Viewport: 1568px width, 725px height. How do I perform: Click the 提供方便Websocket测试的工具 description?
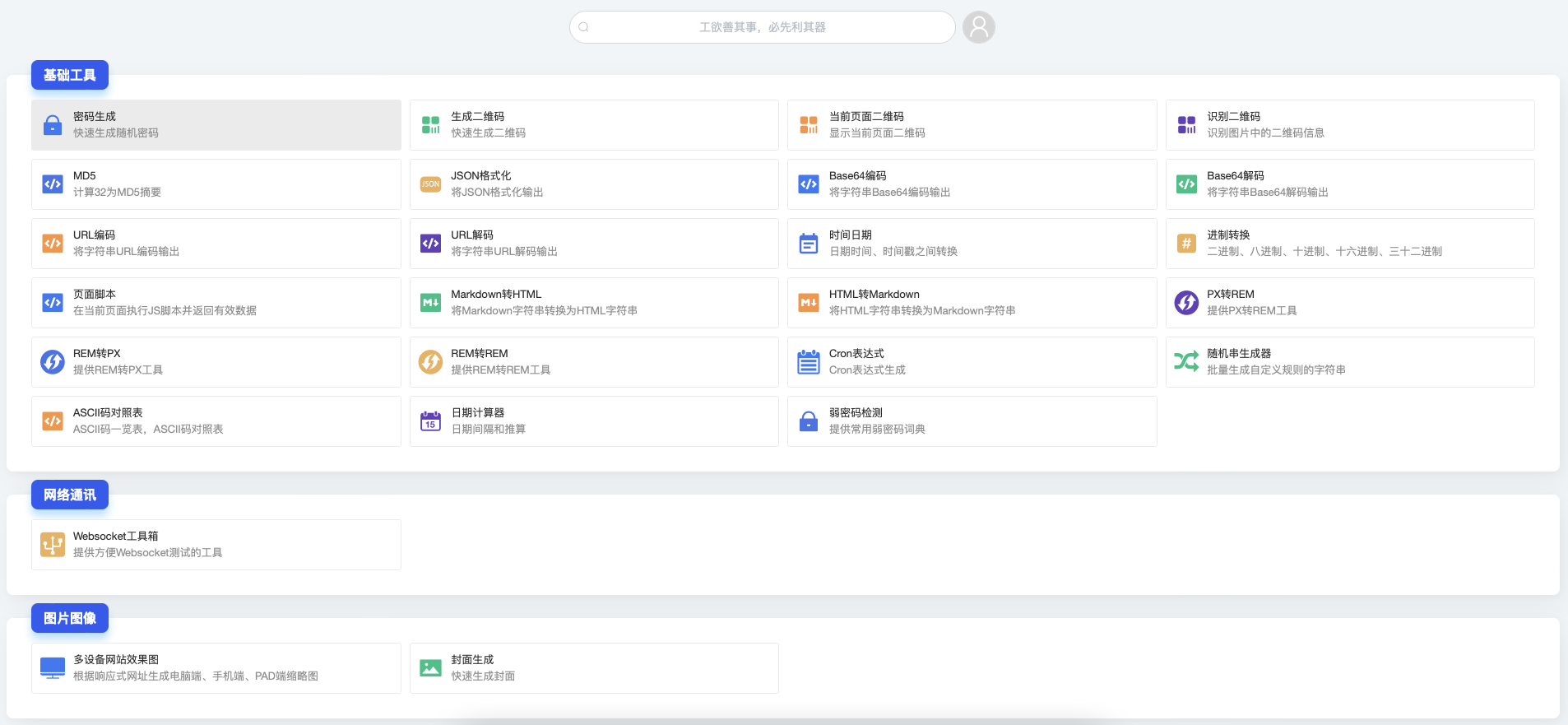pyautogui.click(x=148, y=553)
